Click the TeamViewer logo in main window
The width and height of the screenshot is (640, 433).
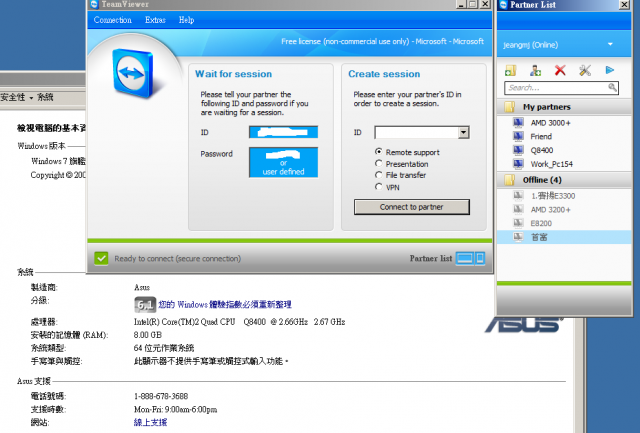[x=133, y=73]
